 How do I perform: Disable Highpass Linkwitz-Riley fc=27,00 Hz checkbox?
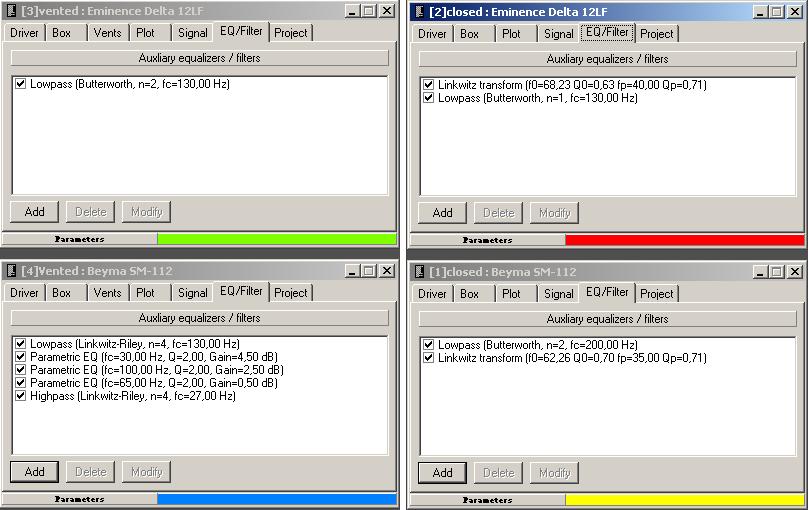(20, 396)
